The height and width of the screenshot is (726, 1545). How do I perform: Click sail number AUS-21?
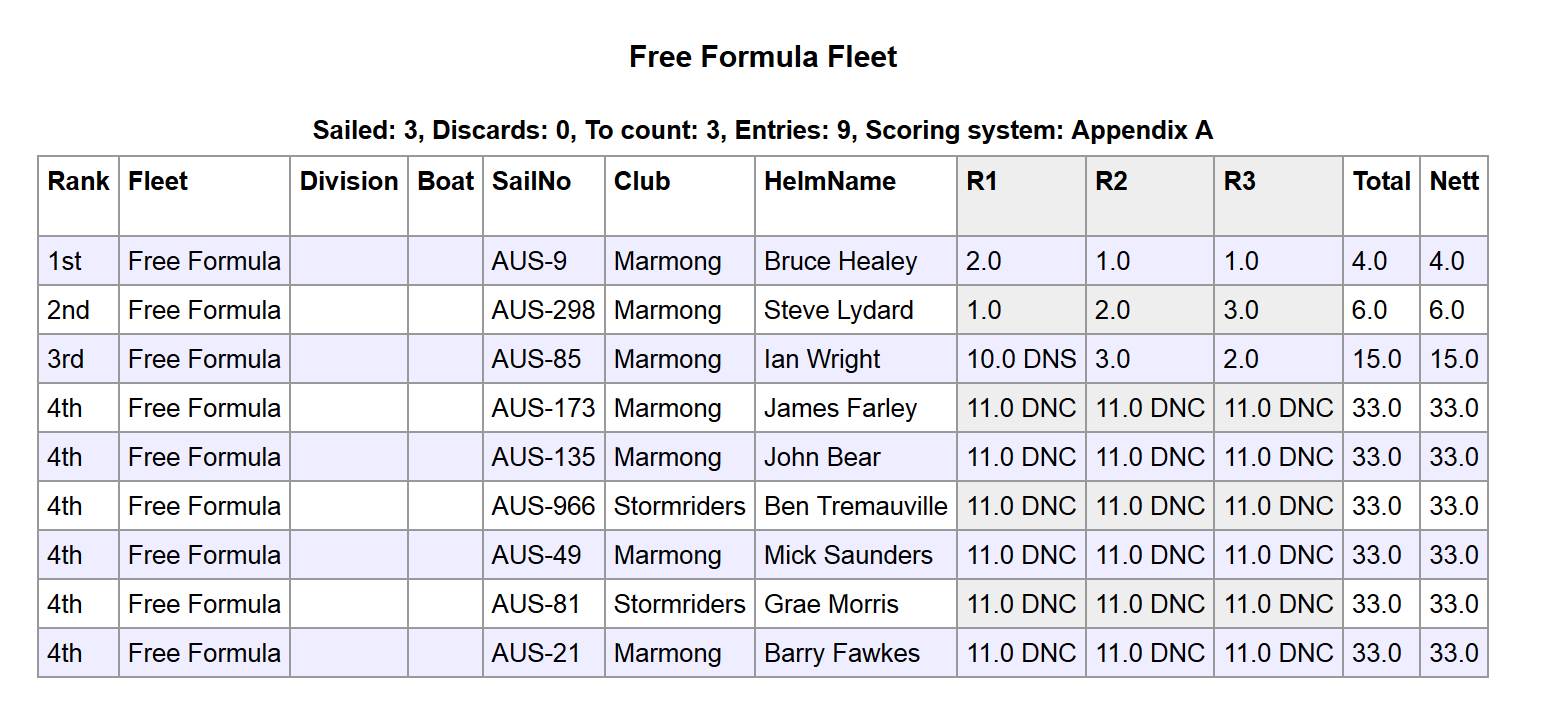536,654
